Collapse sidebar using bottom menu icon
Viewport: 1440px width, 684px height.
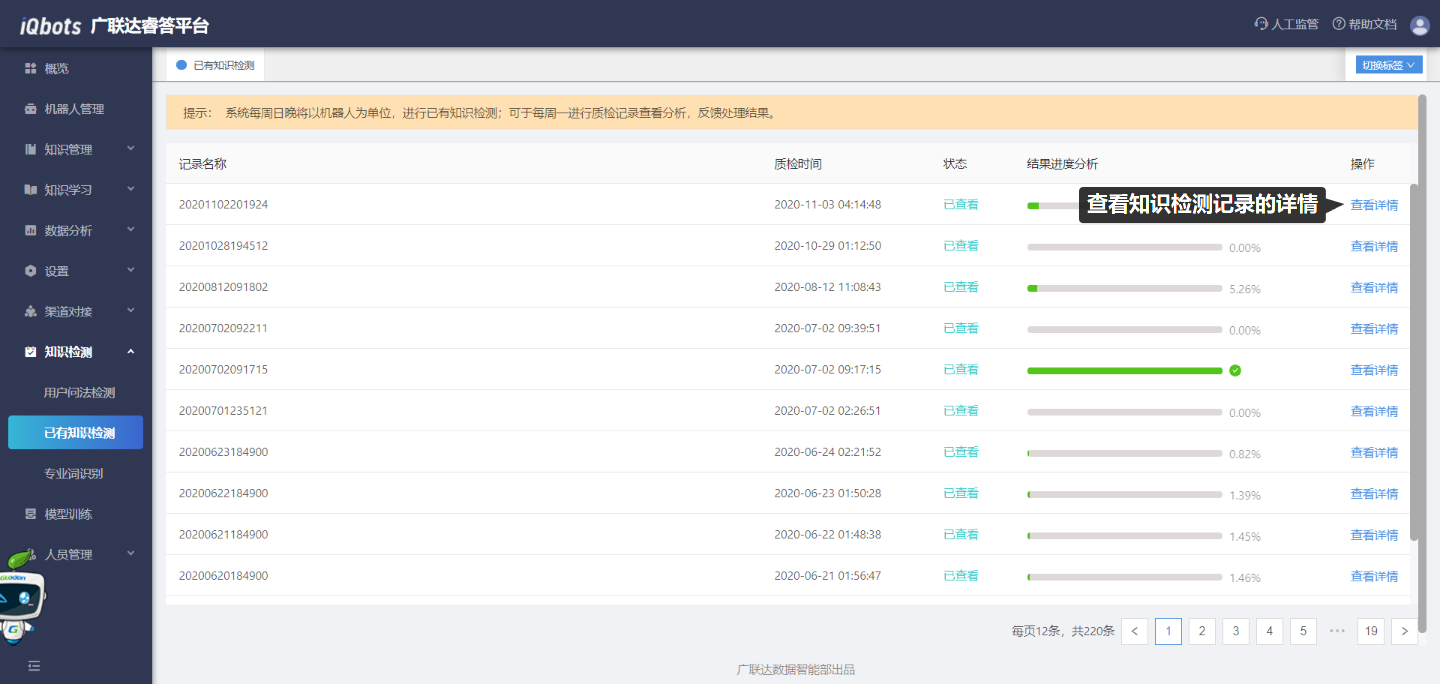[x=34, y=665]
